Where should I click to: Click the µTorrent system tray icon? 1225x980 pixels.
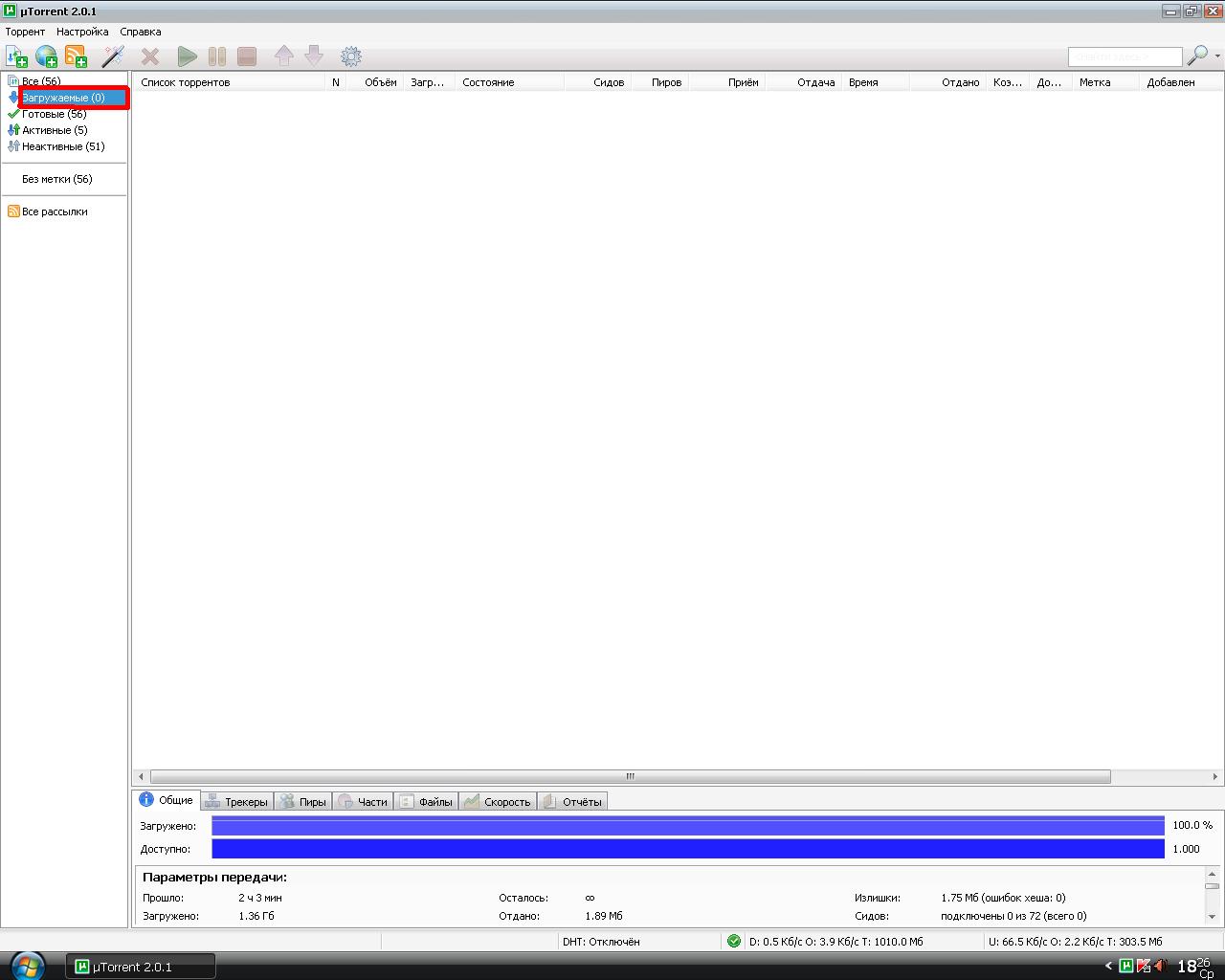(x=1126, y=967)
